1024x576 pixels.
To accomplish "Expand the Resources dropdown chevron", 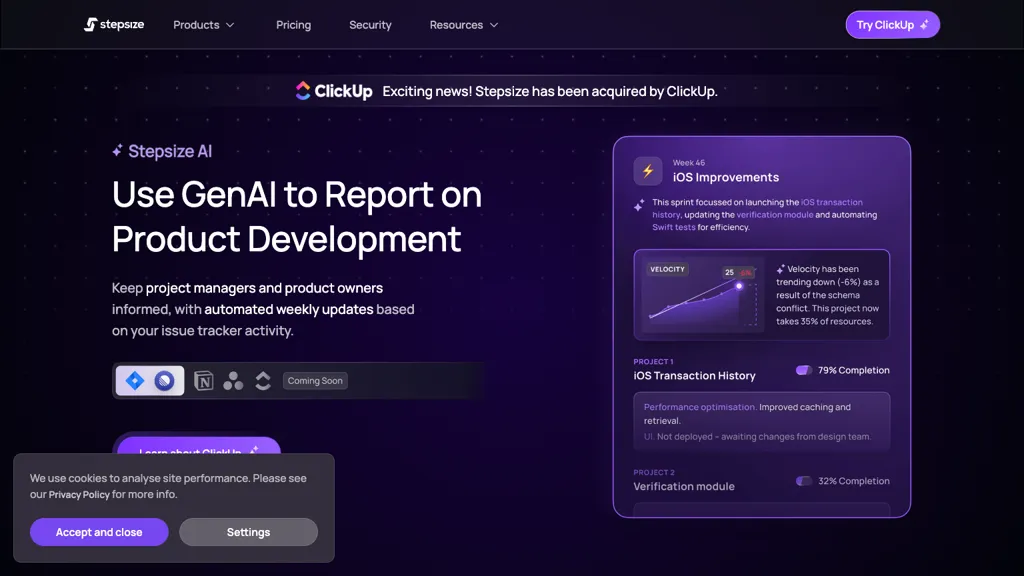I will point(494,25).
